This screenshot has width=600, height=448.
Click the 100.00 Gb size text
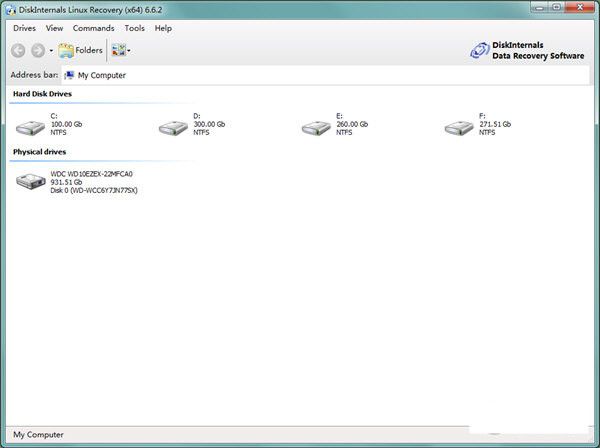(x=66, y=124)
